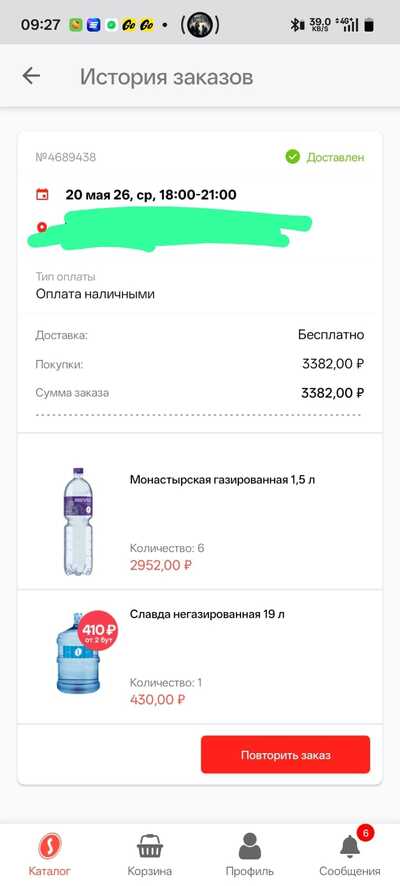
Task: Open Сообщения bell notifications
Action: click(350, 854)
